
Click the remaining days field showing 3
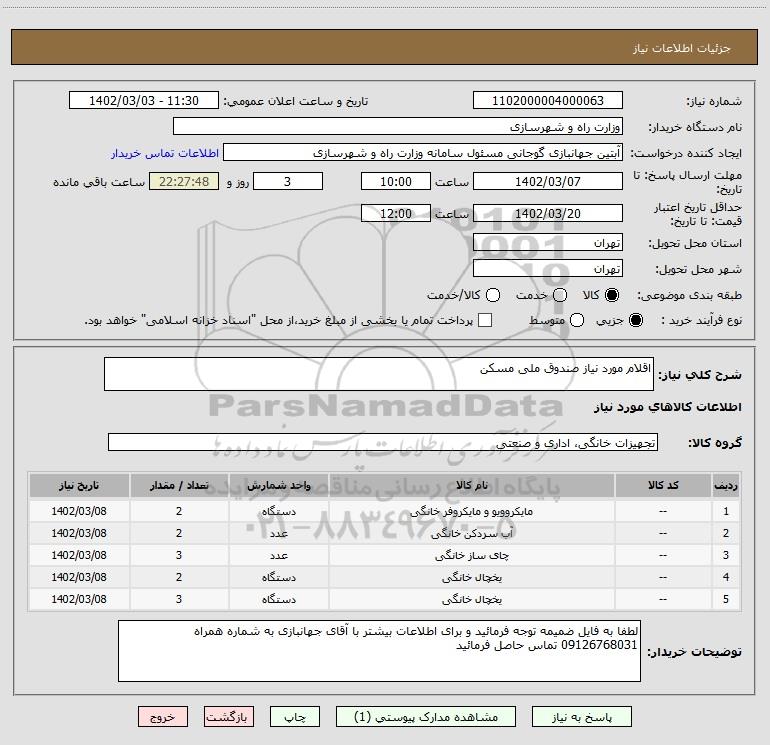pos(288,181)
